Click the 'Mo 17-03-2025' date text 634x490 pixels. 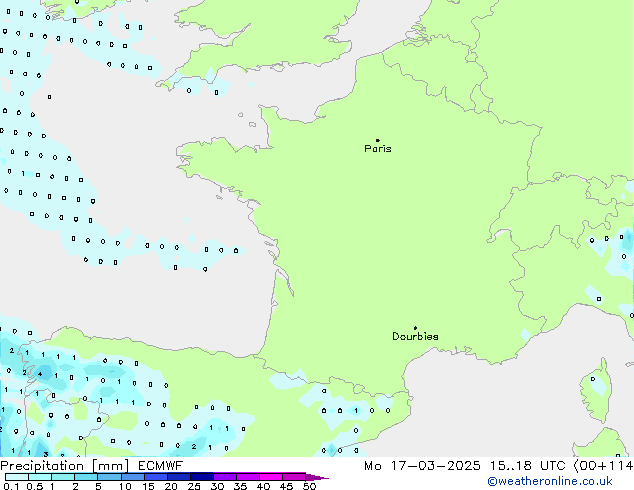(422, 466)
